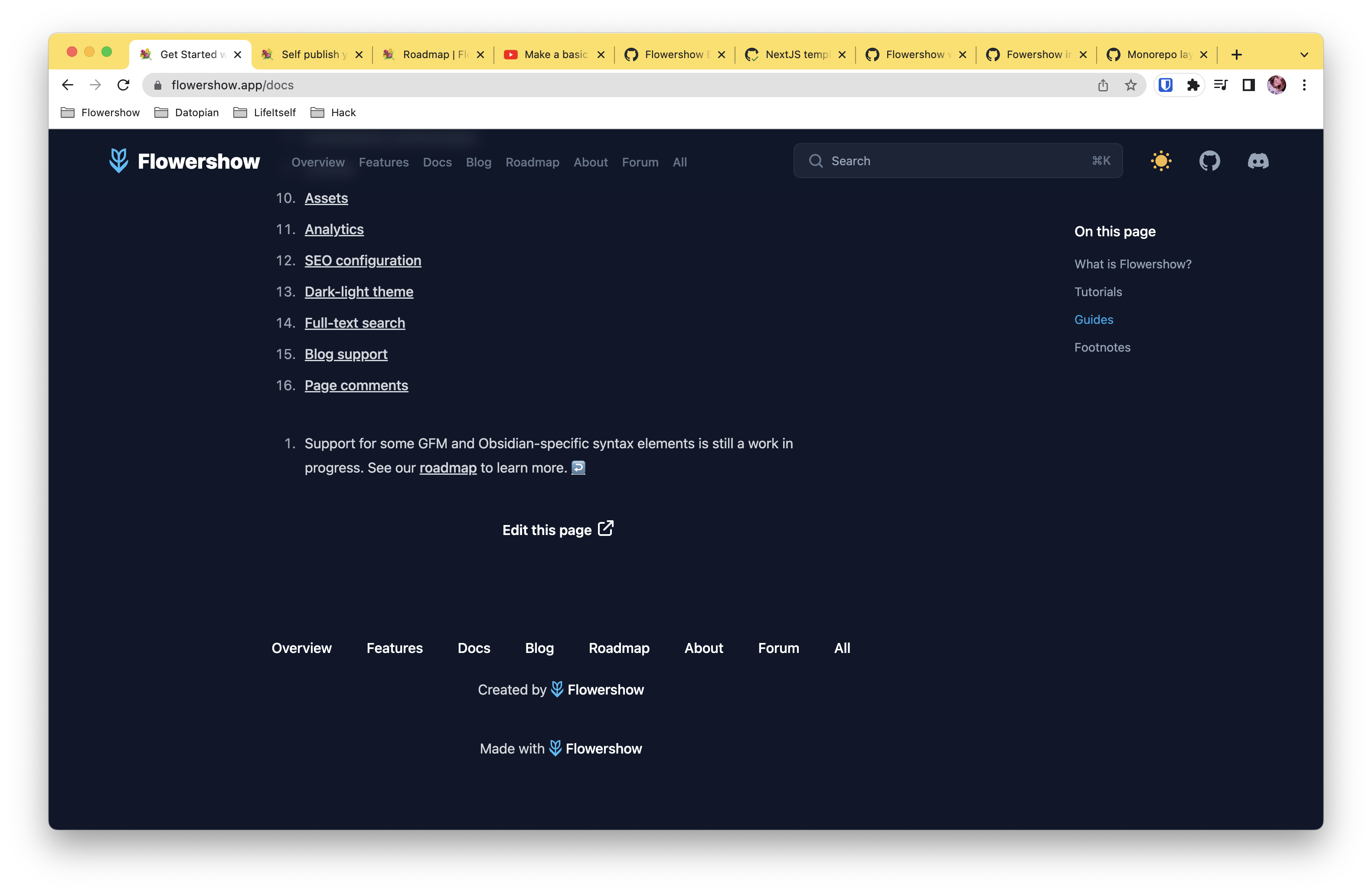Click the share page icon in address bar
1372x894 pixels.
coord(1102,85)
